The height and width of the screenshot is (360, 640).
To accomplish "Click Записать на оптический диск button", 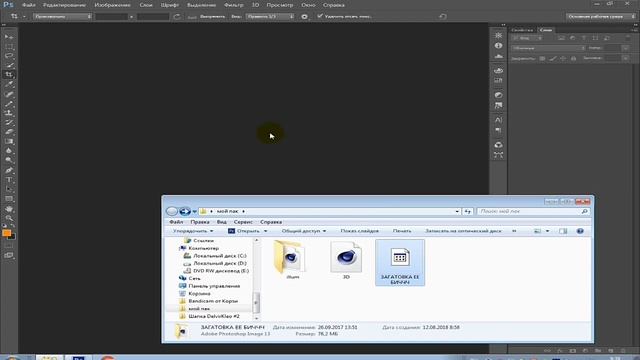I will click(463, 231).
